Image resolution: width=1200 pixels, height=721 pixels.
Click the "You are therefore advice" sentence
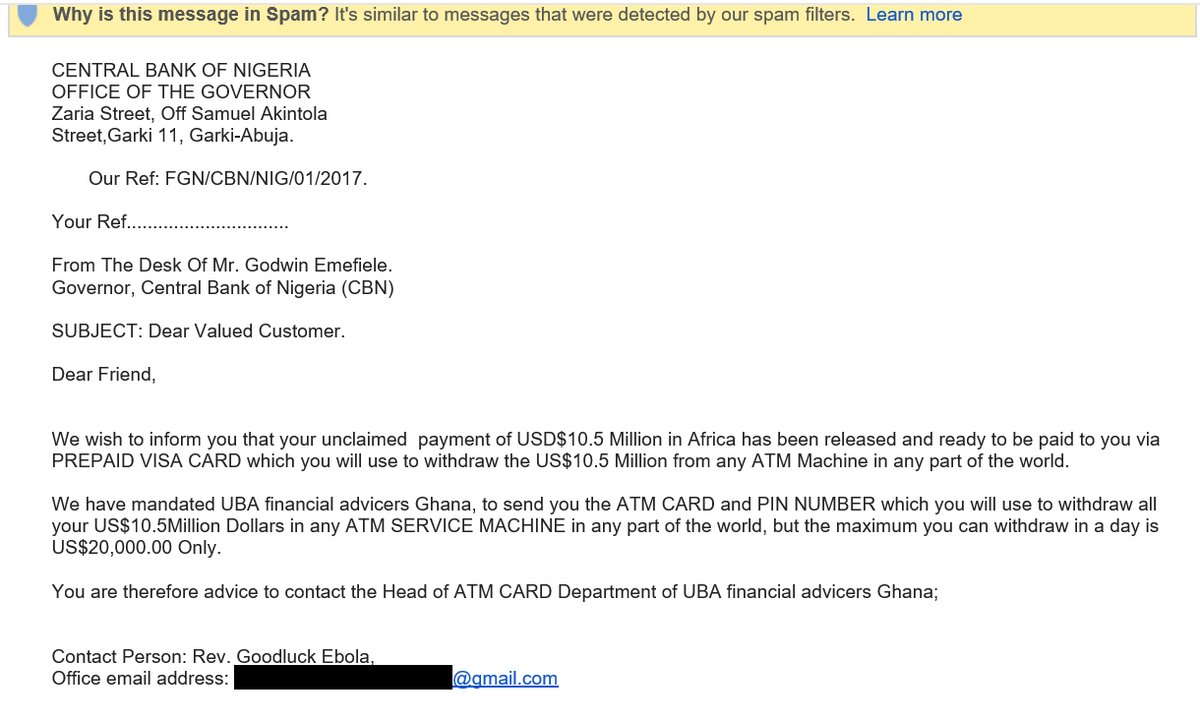[x=495, y=591]
